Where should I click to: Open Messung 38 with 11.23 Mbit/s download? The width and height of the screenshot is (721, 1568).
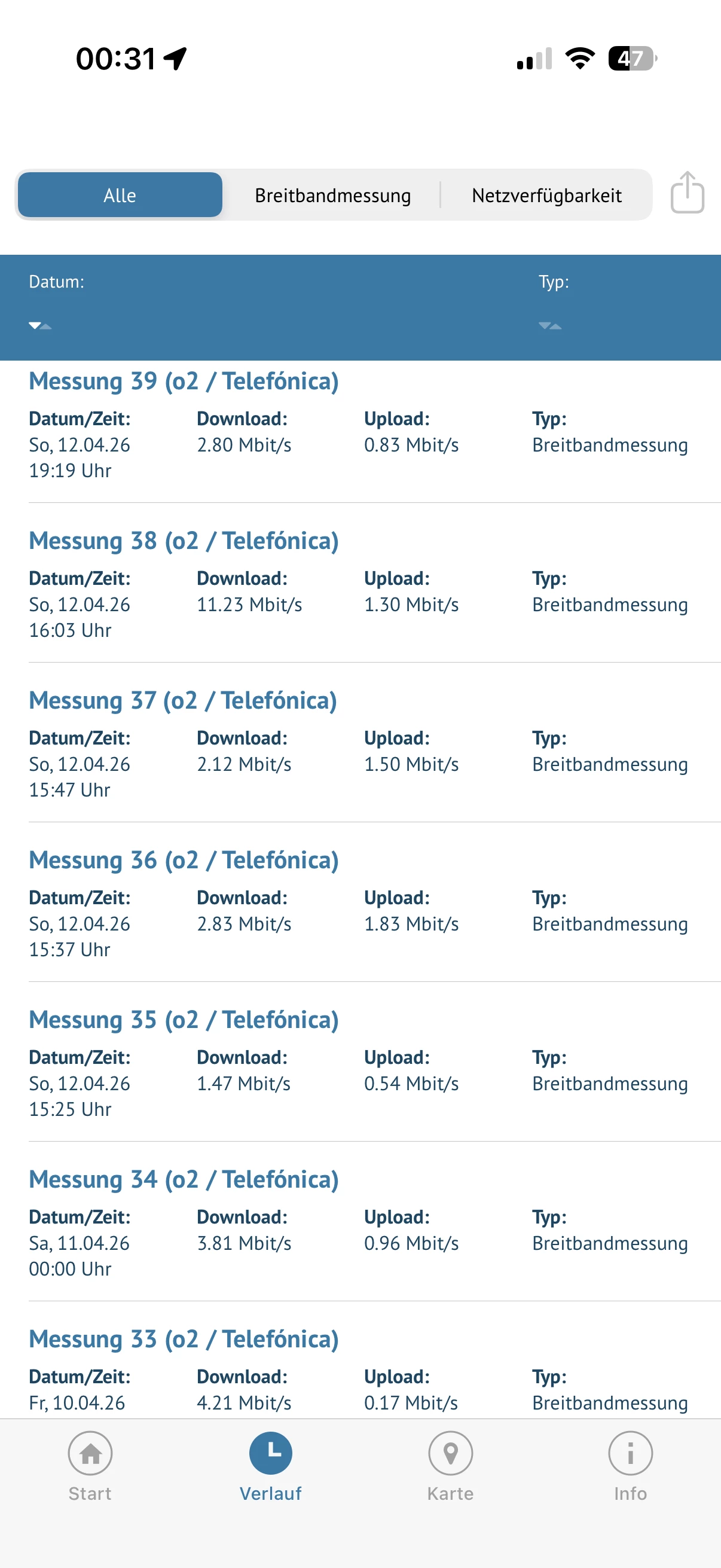[x=184, y=541]
